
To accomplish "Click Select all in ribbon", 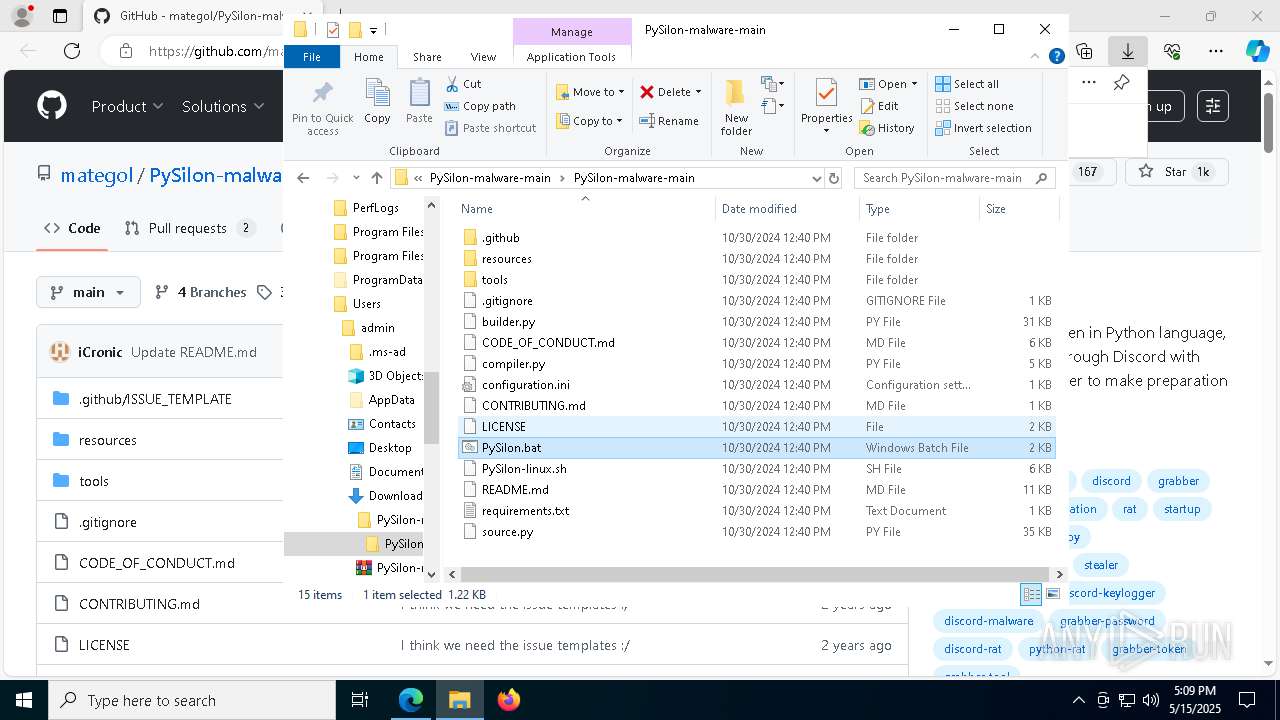I will point(967,84).
